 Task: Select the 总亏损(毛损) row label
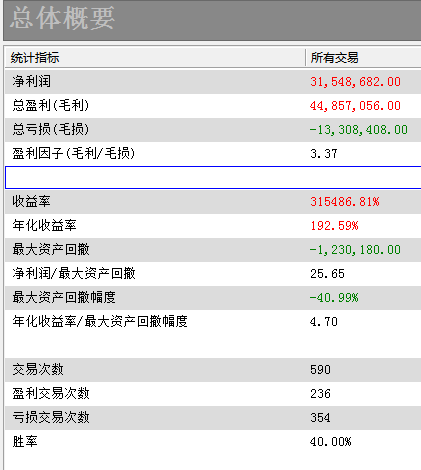coord(51,129)
